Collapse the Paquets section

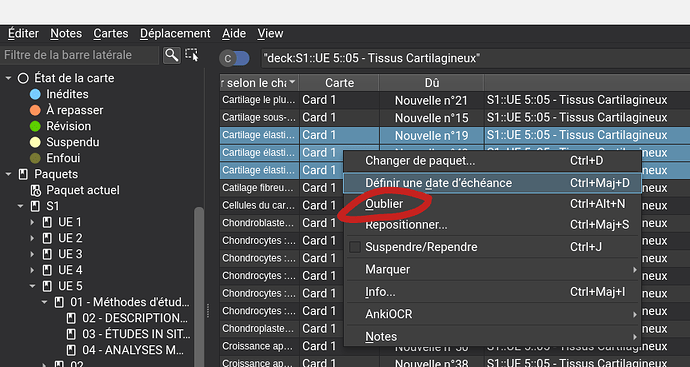pos(8,174)
